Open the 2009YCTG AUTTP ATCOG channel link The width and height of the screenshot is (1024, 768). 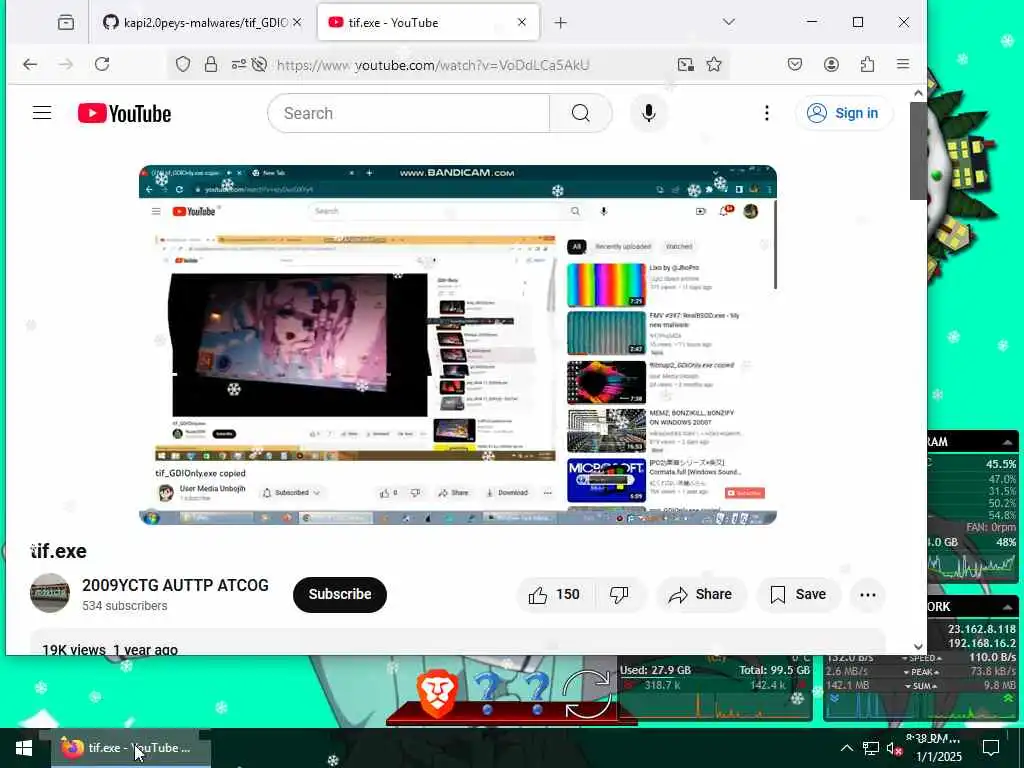[x=175, y=585]
